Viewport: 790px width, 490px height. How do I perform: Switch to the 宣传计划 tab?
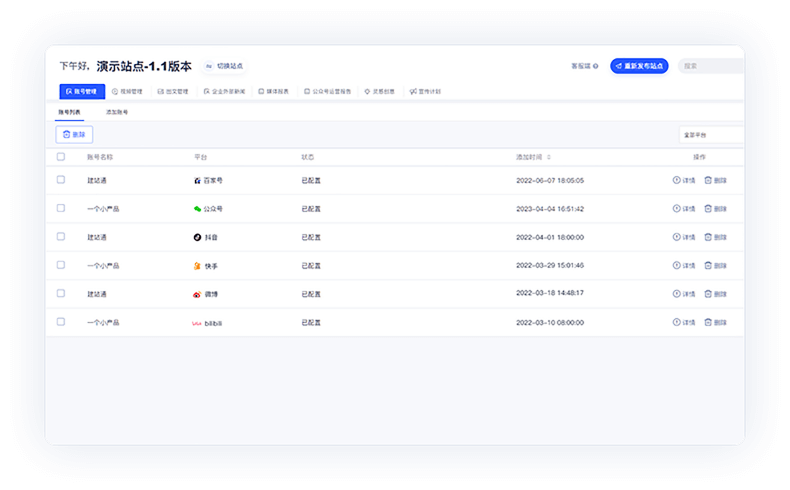[x=425, y=92]
